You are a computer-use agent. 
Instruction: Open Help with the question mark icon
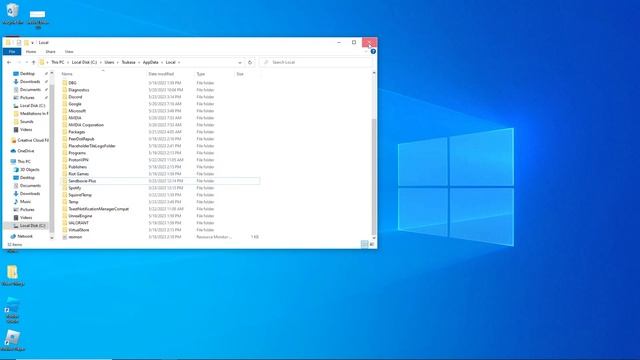[373, 52]
